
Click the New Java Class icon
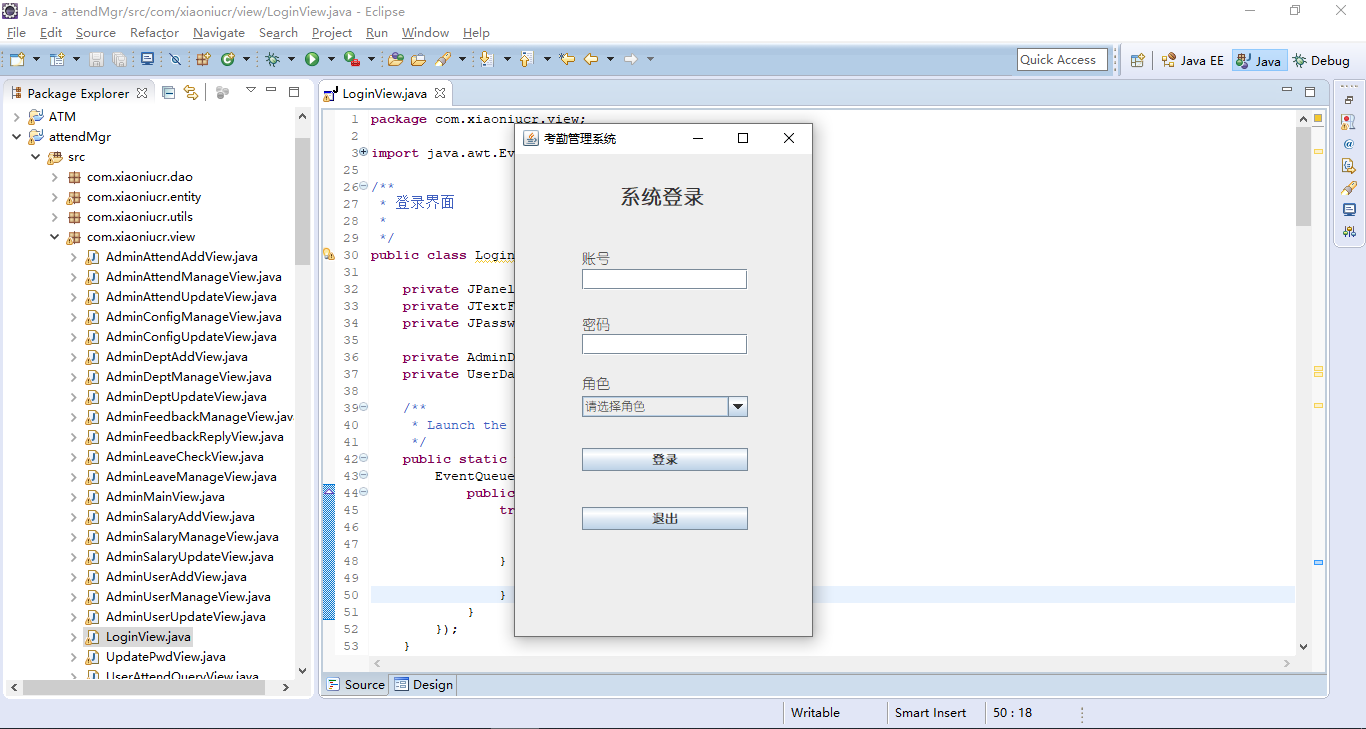click(228, 59)
